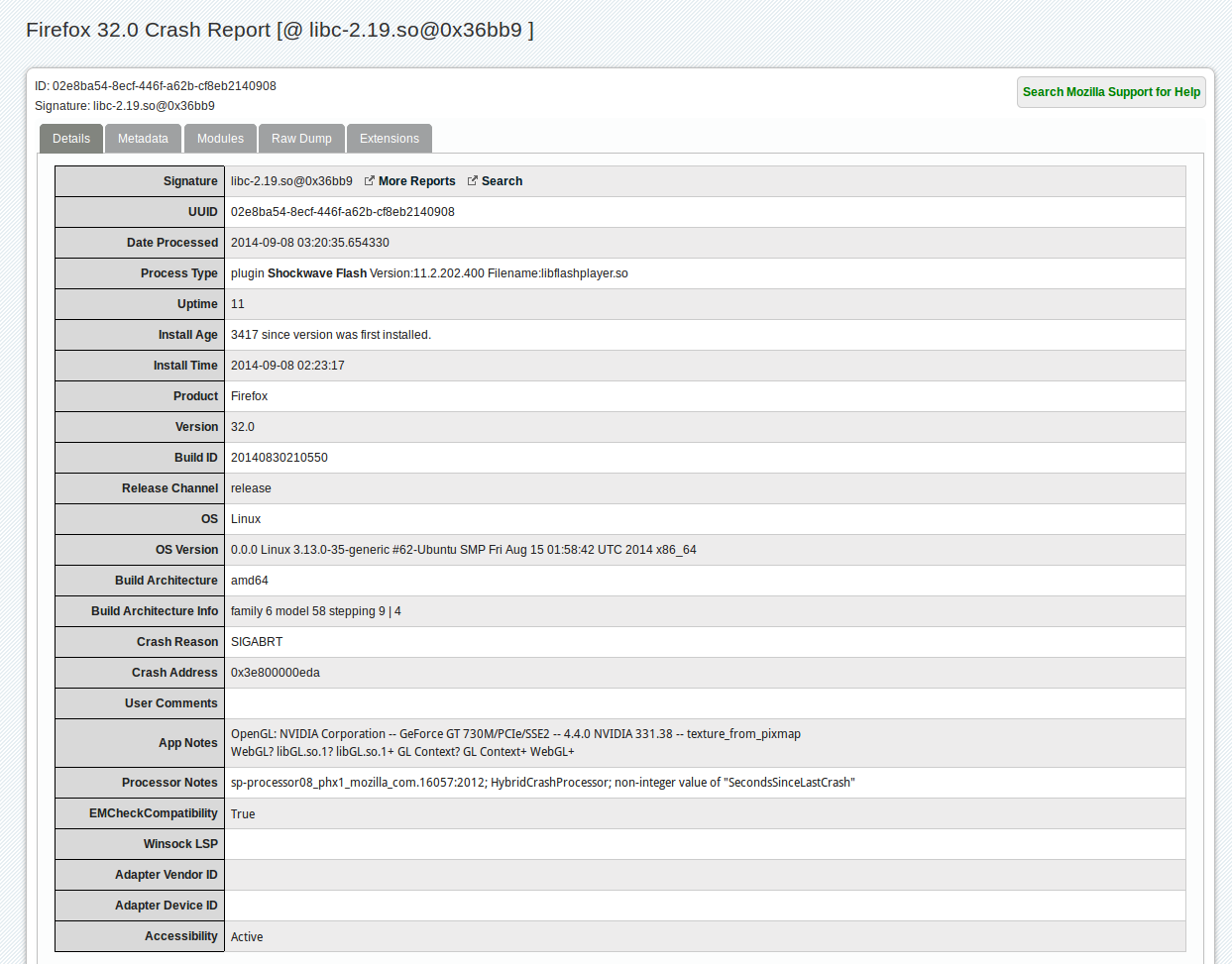Click the Build ID value 20140830210550
The width and height of the screenshot is (1232, 964).
280,458
